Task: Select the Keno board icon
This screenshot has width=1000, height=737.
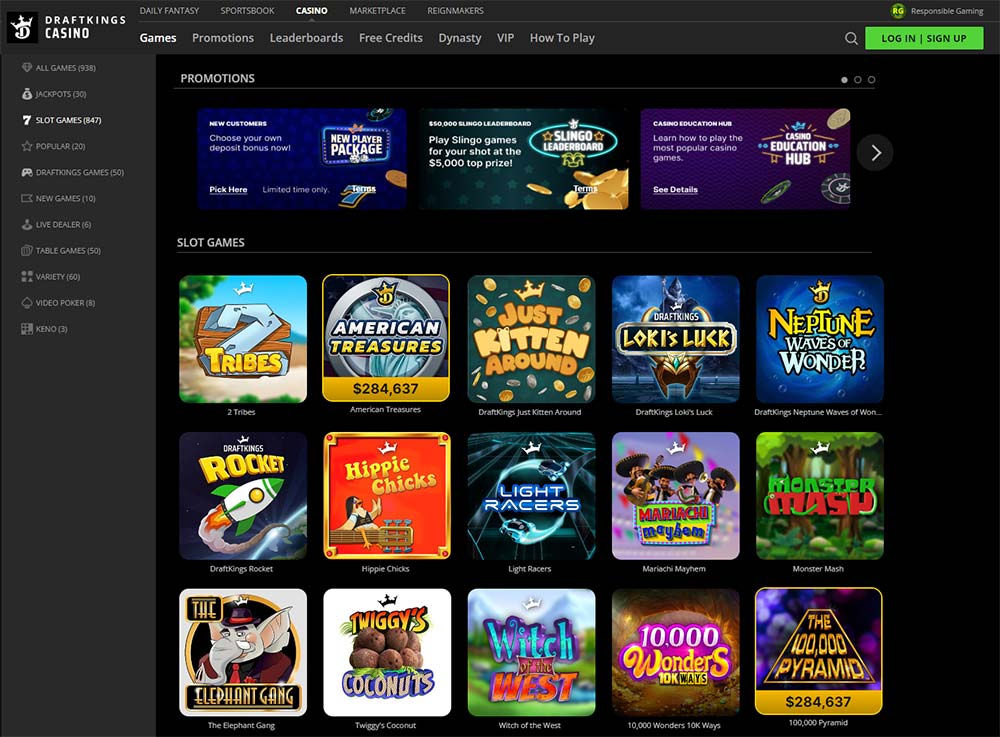Action: click(27, 329)
